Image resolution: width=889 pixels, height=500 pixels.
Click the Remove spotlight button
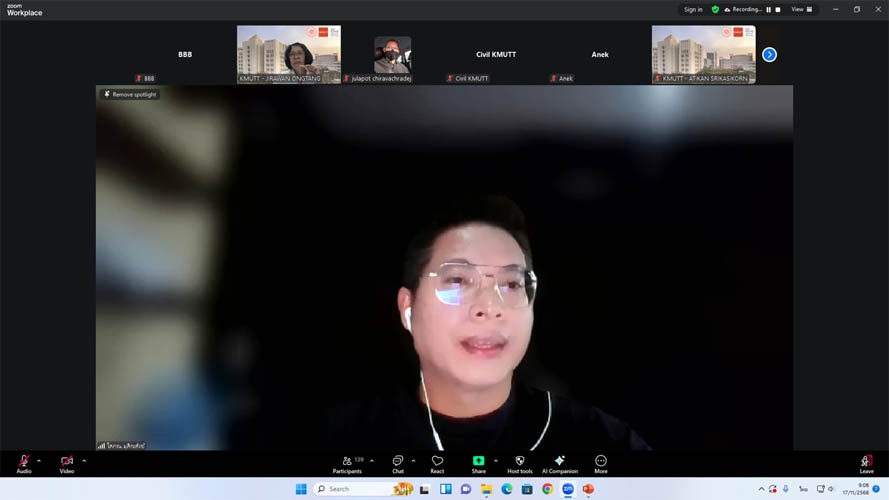131,94
